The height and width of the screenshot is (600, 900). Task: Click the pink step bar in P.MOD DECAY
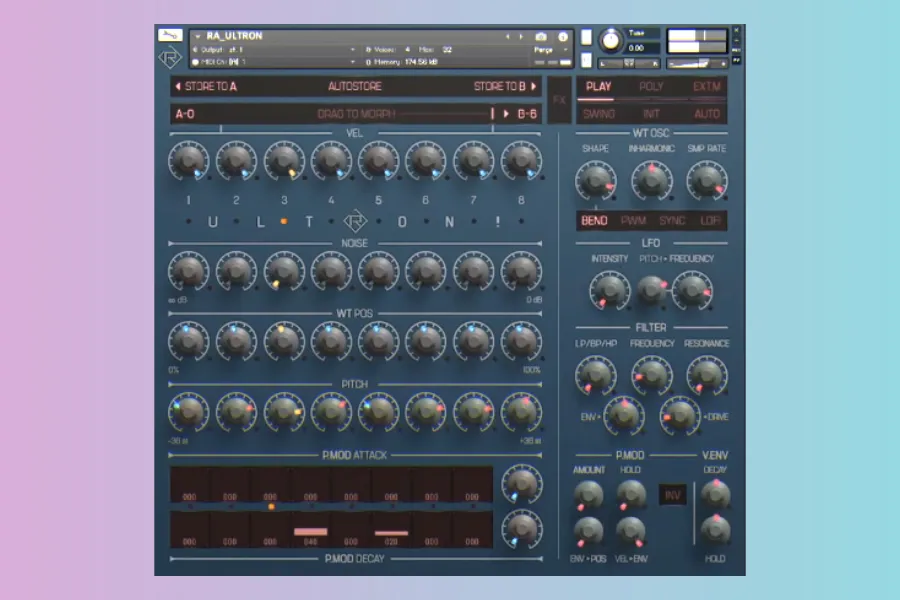point(311,532)
